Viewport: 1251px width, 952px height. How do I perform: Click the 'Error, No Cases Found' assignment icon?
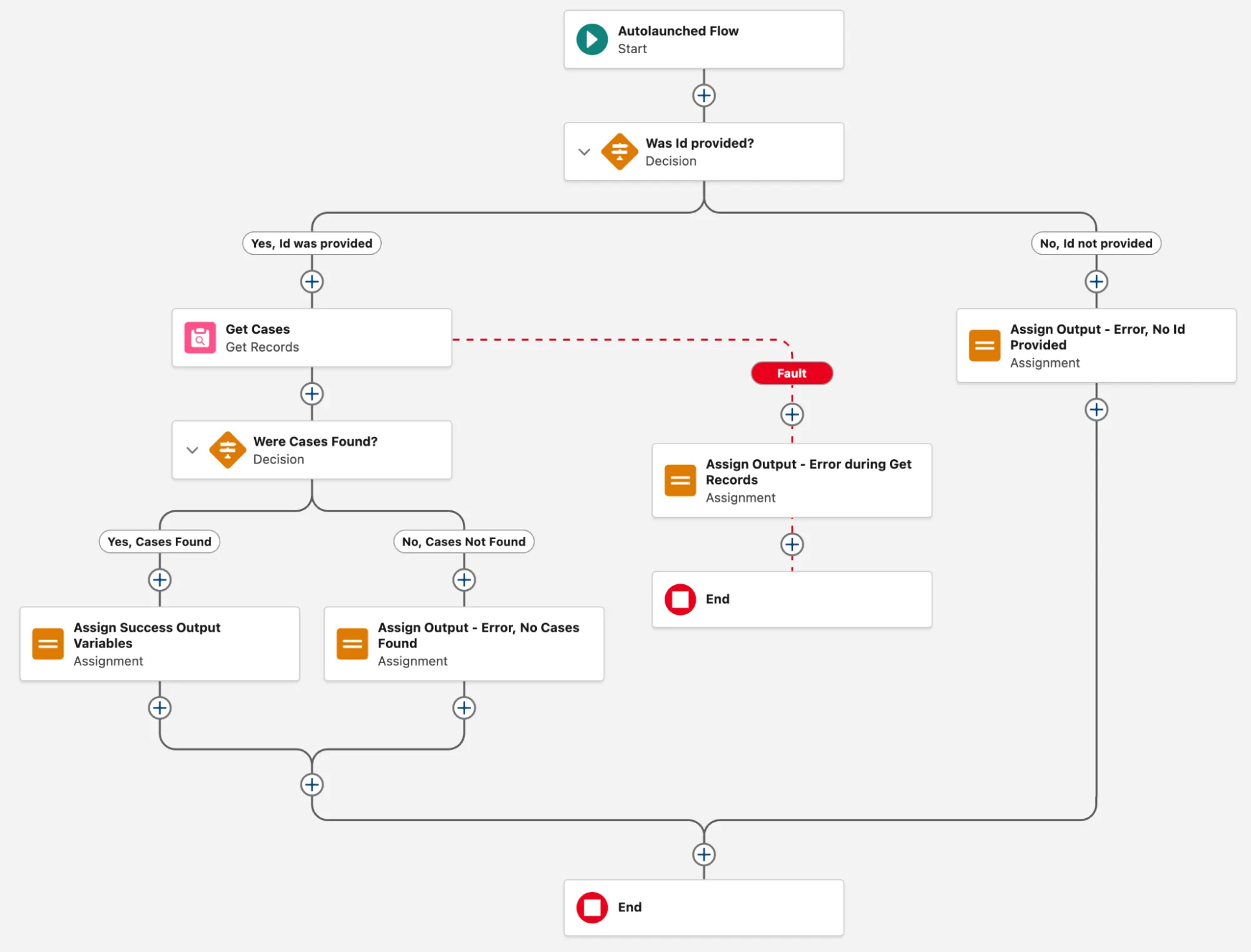coord(352,644)
